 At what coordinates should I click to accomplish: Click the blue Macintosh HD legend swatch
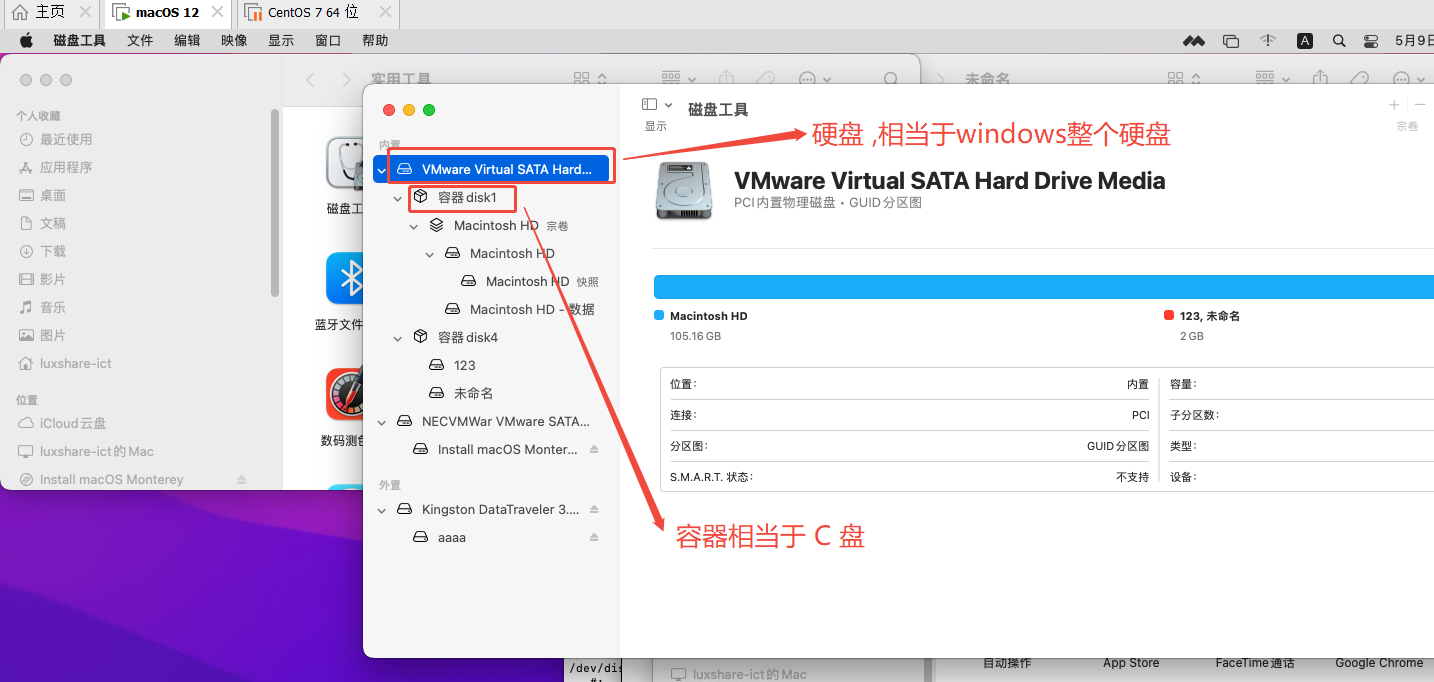[659, 315]
